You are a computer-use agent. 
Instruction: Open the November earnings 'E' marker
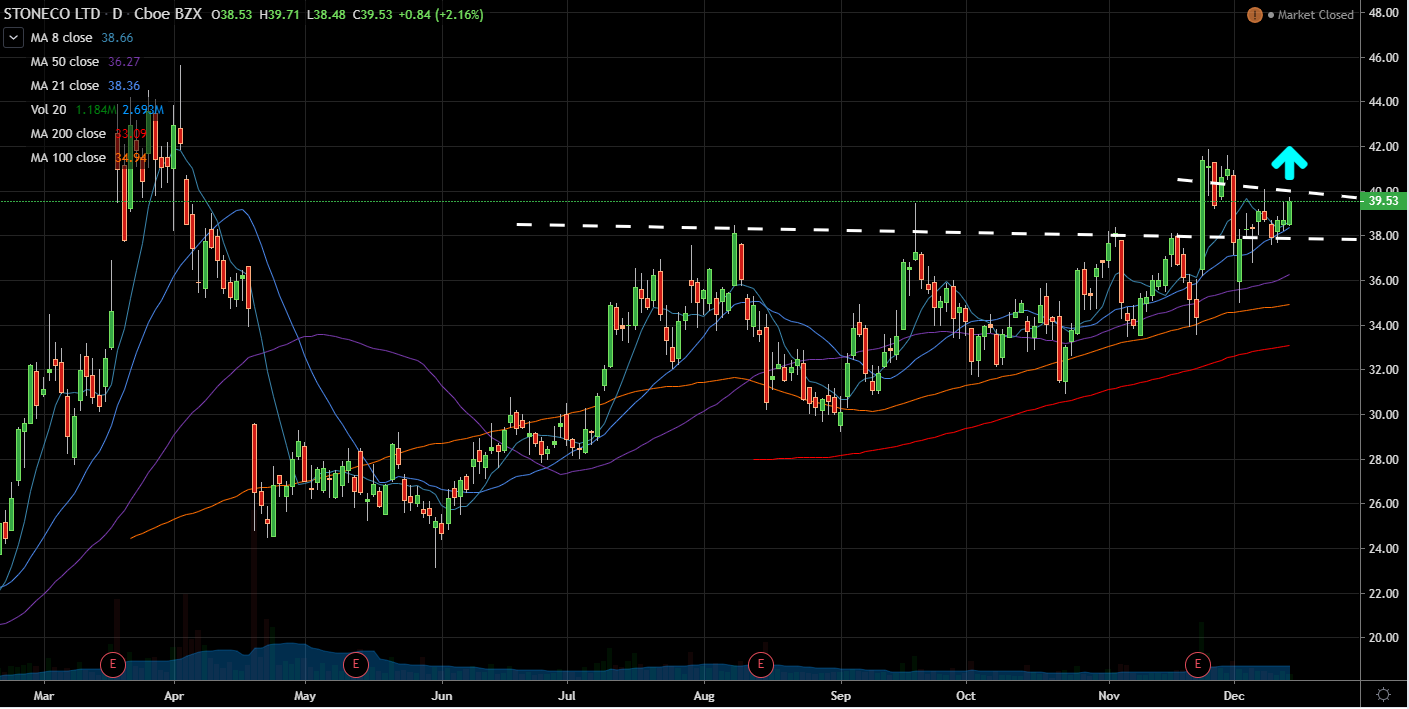1197,663
